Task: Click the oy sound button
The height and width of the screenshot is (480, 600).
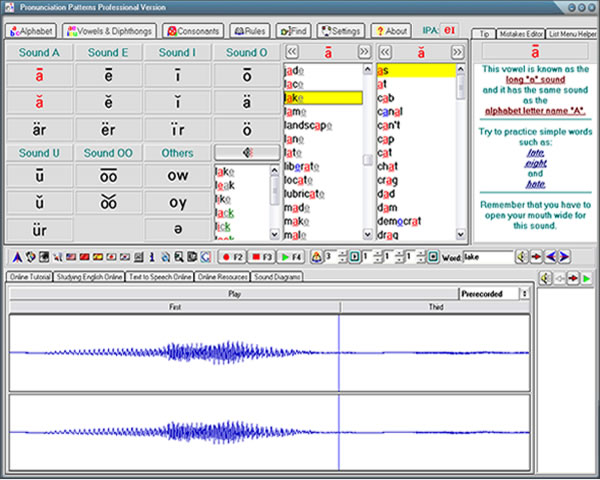Action: pyautogui.click(x=178, y=202)
